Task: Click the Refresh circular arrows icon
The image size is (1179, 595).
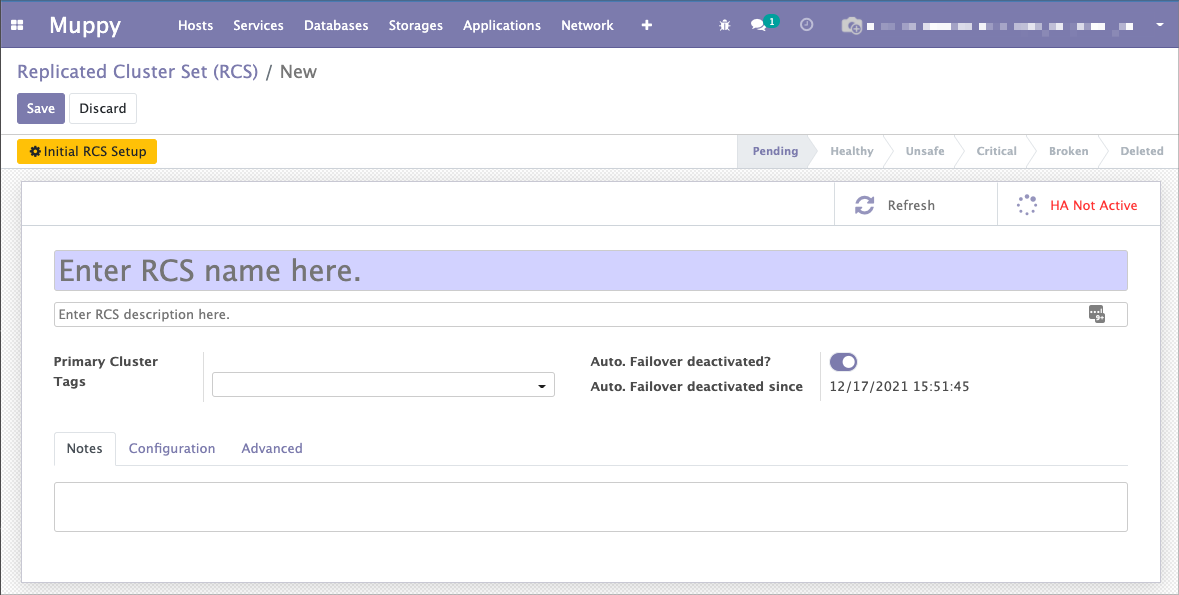Action: (x=864, y=205)
